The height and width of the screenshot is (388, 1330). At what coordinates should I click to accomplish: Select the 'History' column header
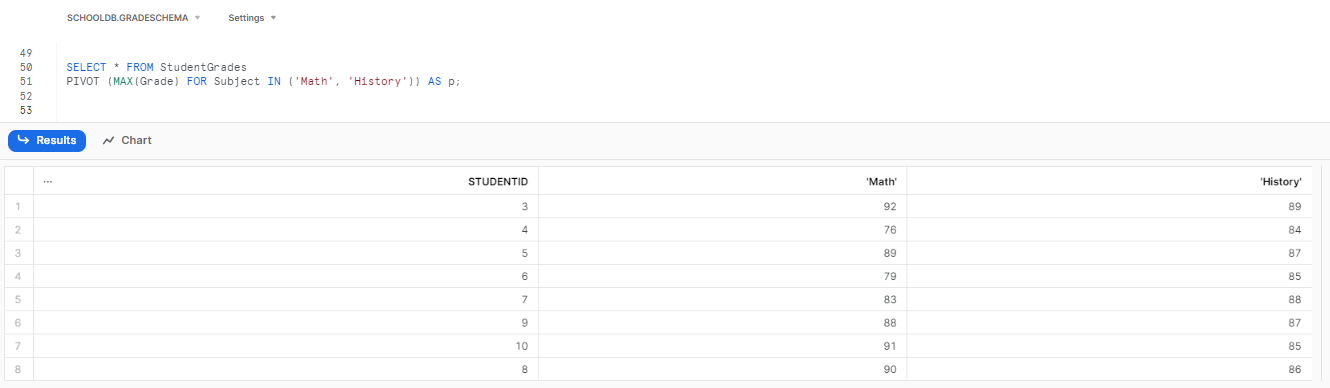pos(1281,182)
